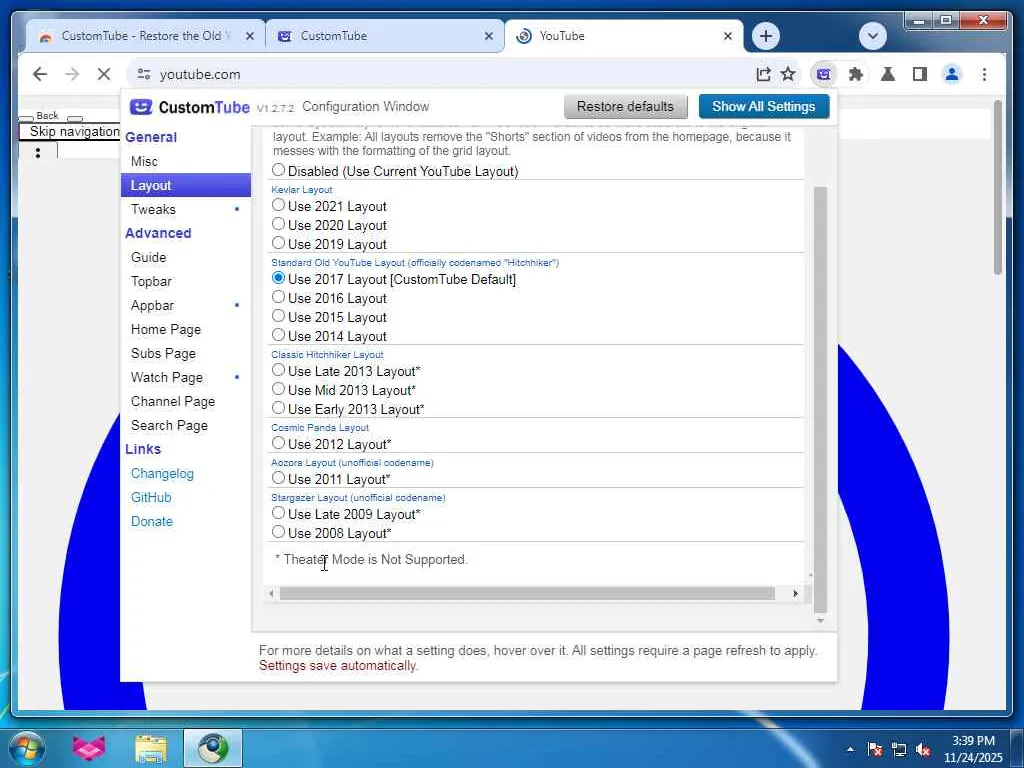1024x768 pixels.
Task: Open Chrome Labs flask icon
Action: 888,74
